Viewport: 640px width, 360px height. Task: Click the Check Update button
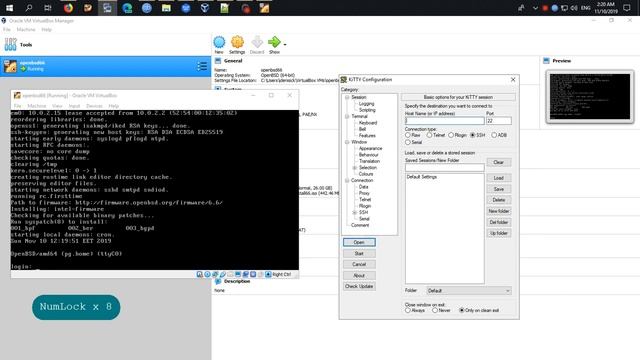[359, 287]
